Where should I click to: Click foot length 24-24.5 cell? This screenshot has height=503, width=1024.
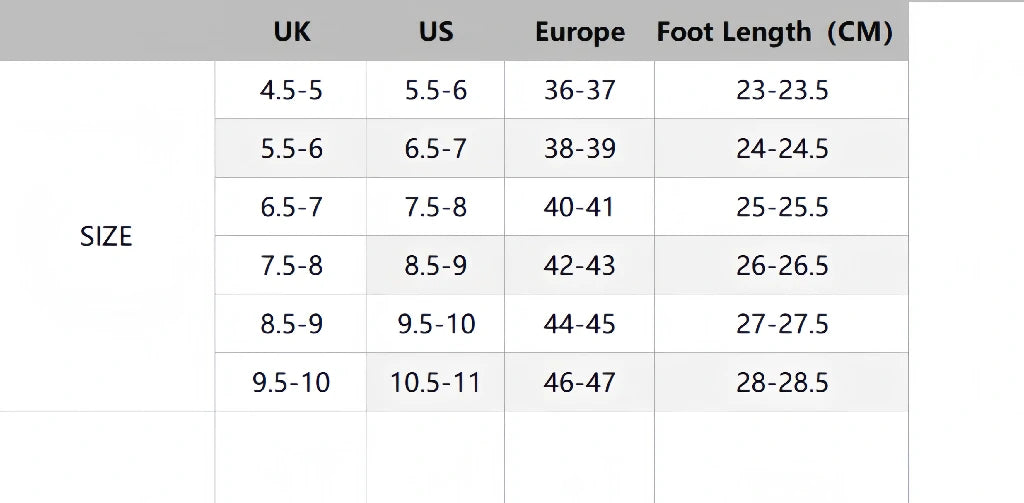pos(782,149)
